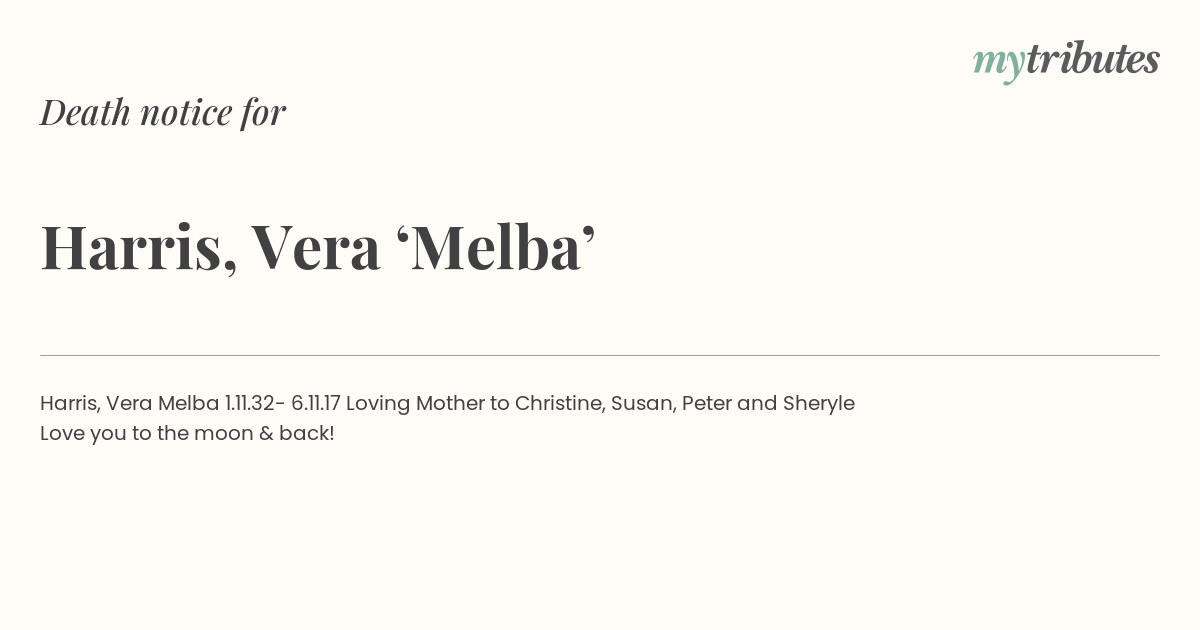Click the green 'my' part of logo
This screenshot has width=1200, height=630.
[998, 62]
